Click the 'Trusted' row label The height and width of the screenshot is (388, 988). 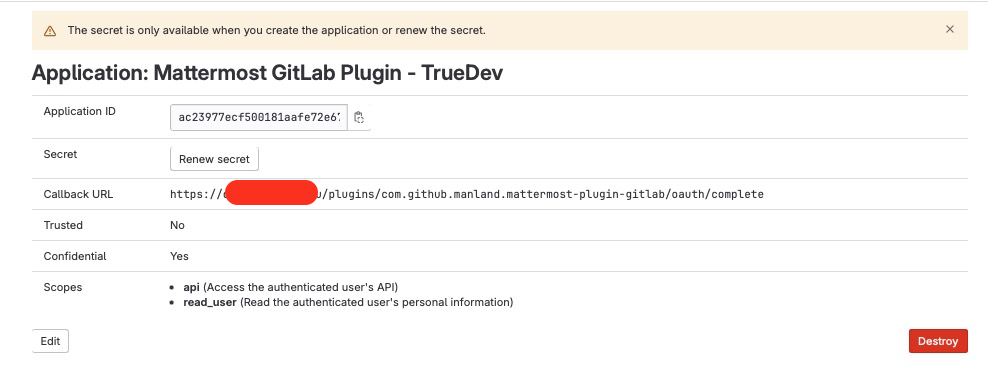pyautogui.click(x=63, y=225)
